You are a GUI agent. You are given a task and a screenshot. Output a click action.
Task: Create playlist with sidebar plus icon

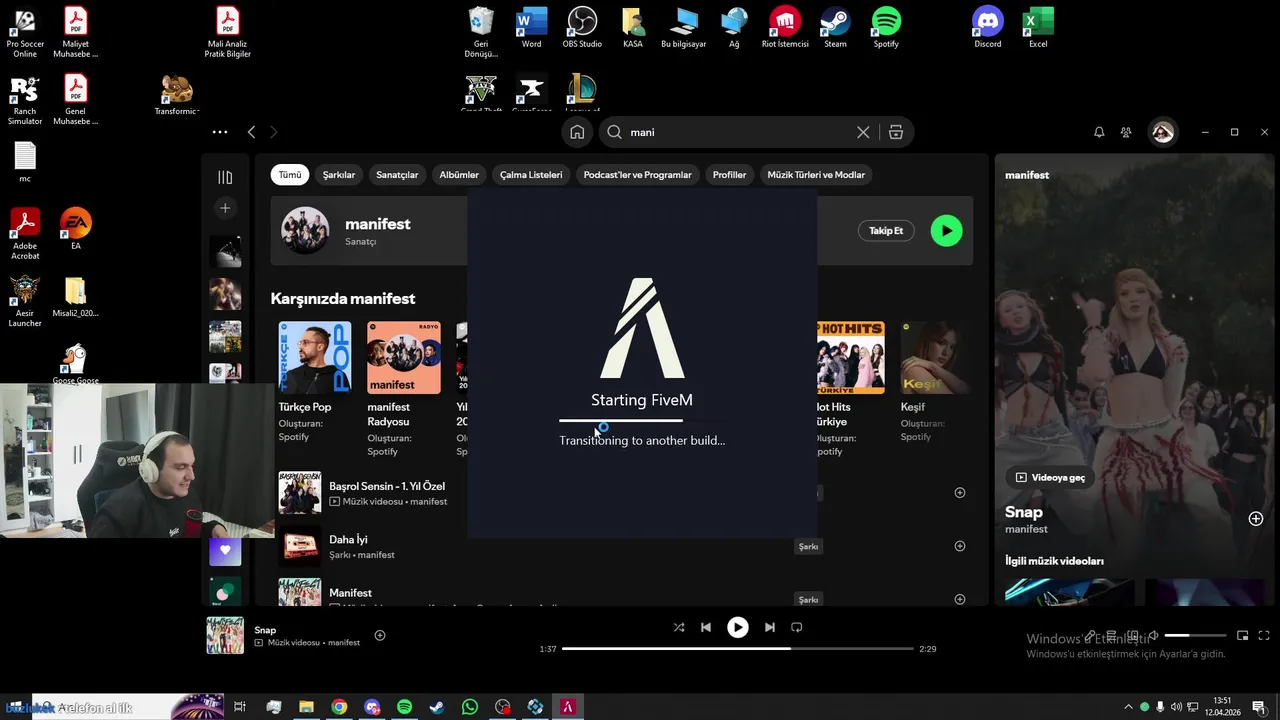(x=225, y=208)
